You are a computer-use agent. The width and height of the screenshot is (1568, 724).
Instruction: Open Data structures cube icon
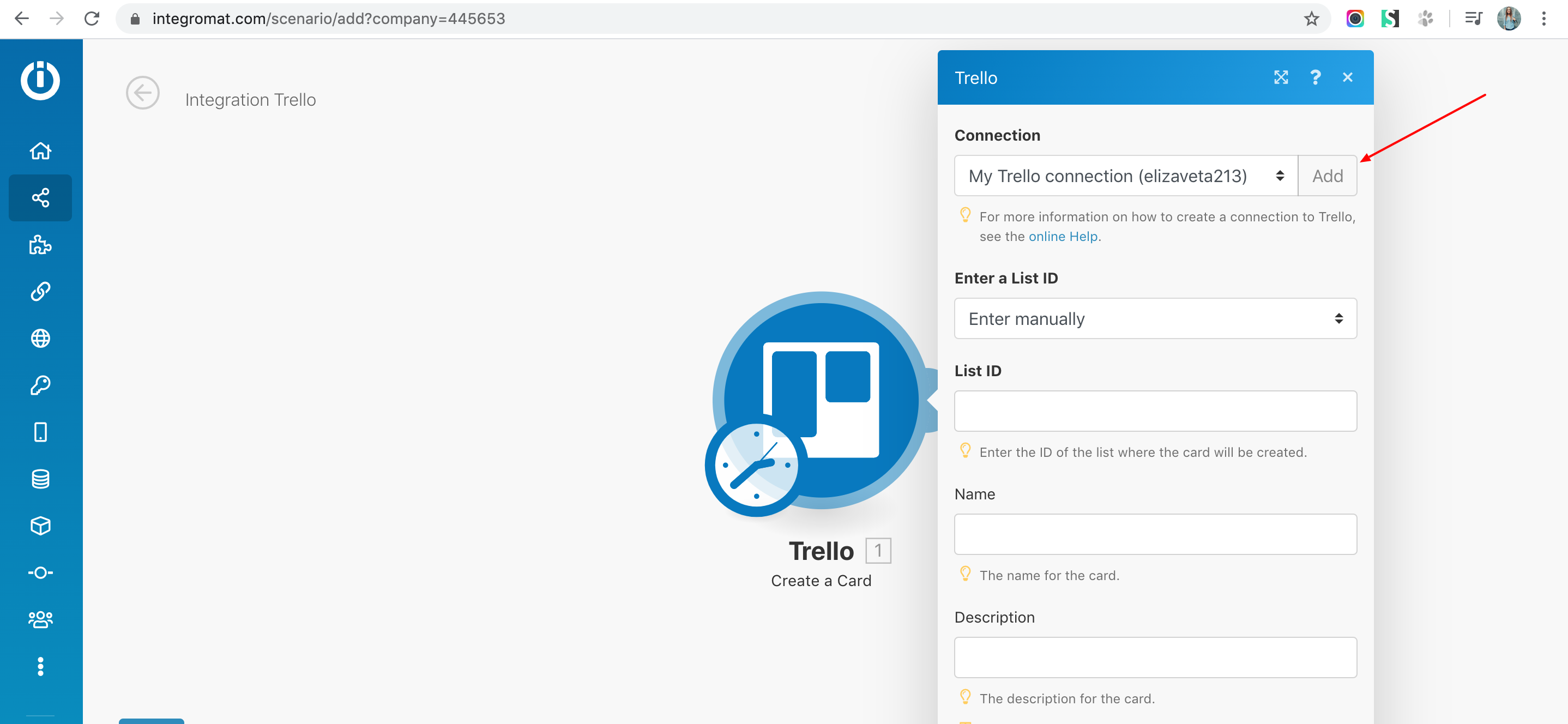click(x=40, y=526)
